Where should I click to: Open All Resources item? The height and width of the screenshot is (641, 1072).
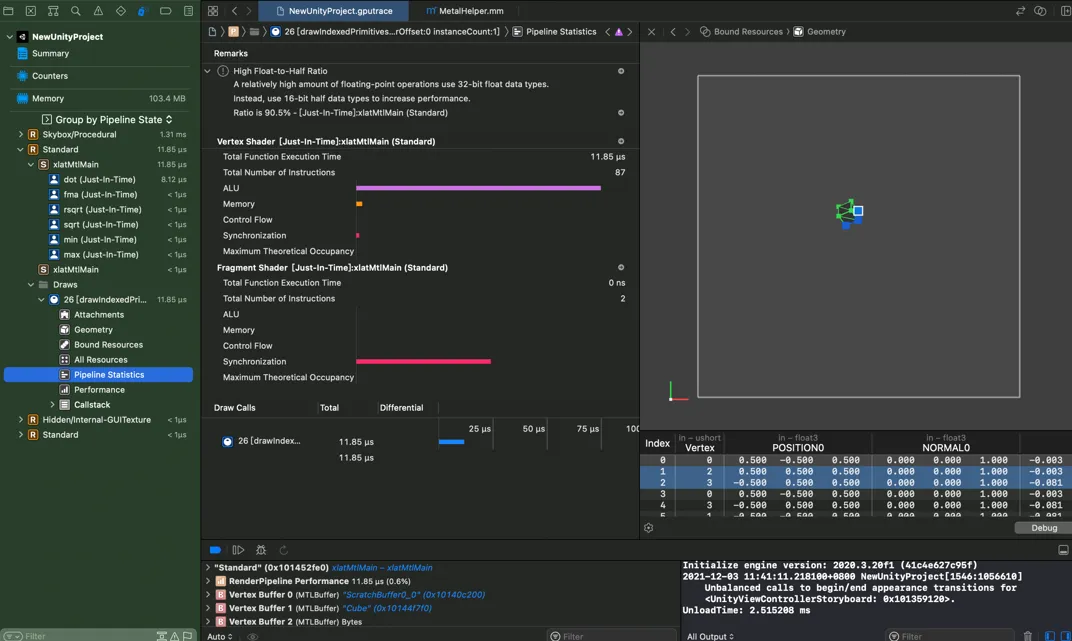tap(100, 360)
